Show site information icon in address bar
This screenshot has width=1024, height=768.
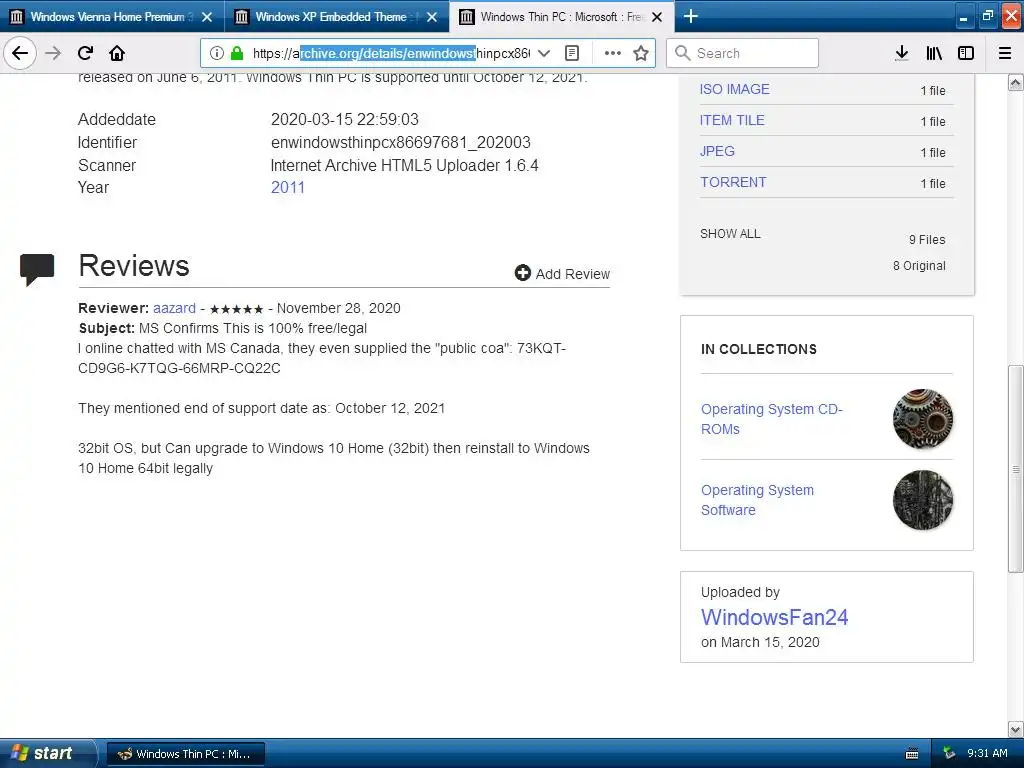(217, 53)
